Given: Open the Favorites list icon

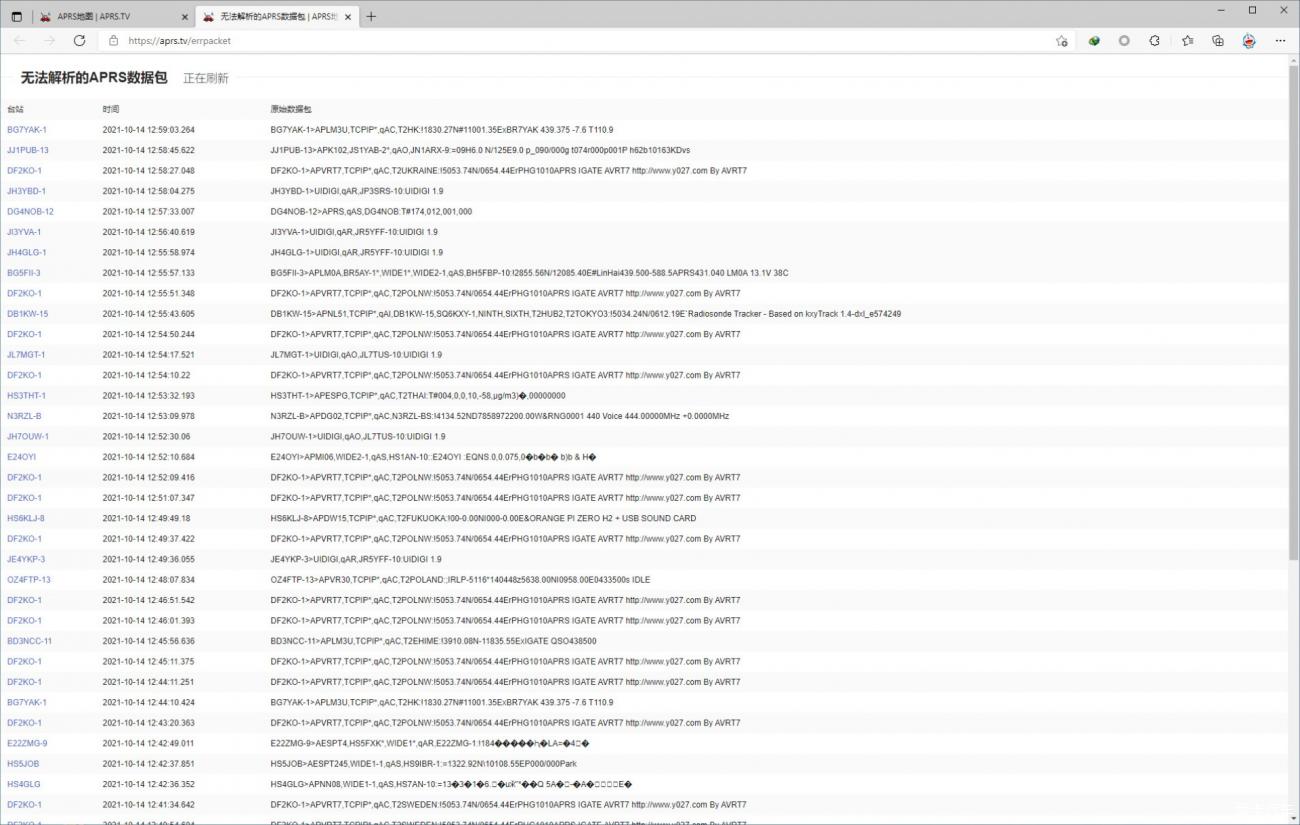Looking at the screenshot, I should pyautogui.click(x=1187, y=41).
